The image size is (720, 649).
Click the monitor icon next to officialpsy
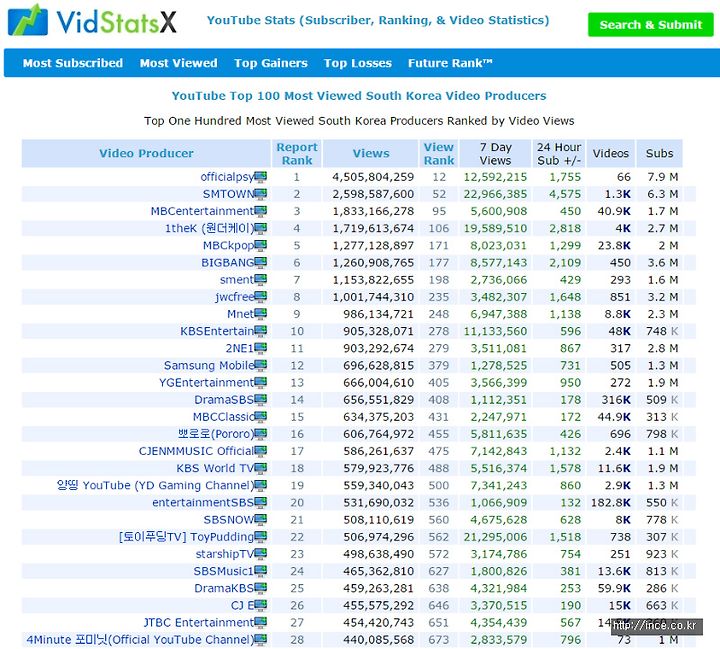tap(260, 177)
